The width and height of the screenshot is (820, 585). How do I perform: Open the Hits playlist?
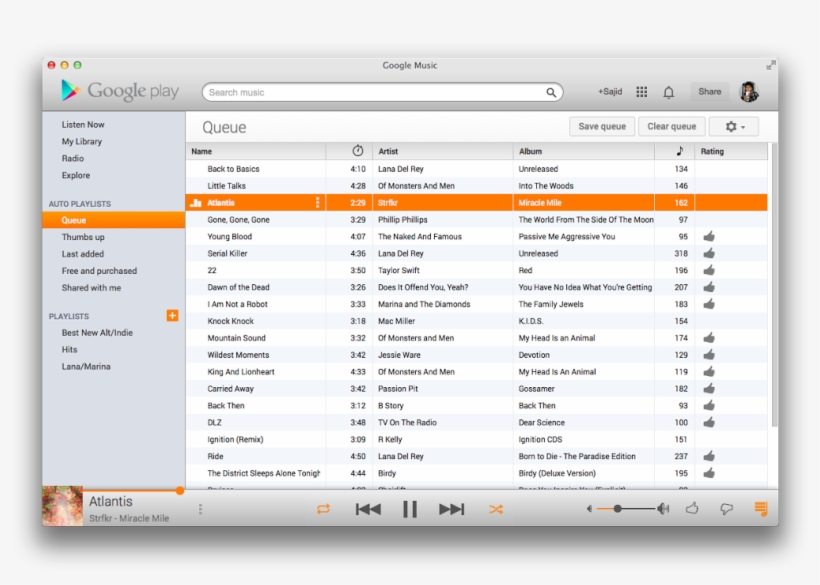69,350
